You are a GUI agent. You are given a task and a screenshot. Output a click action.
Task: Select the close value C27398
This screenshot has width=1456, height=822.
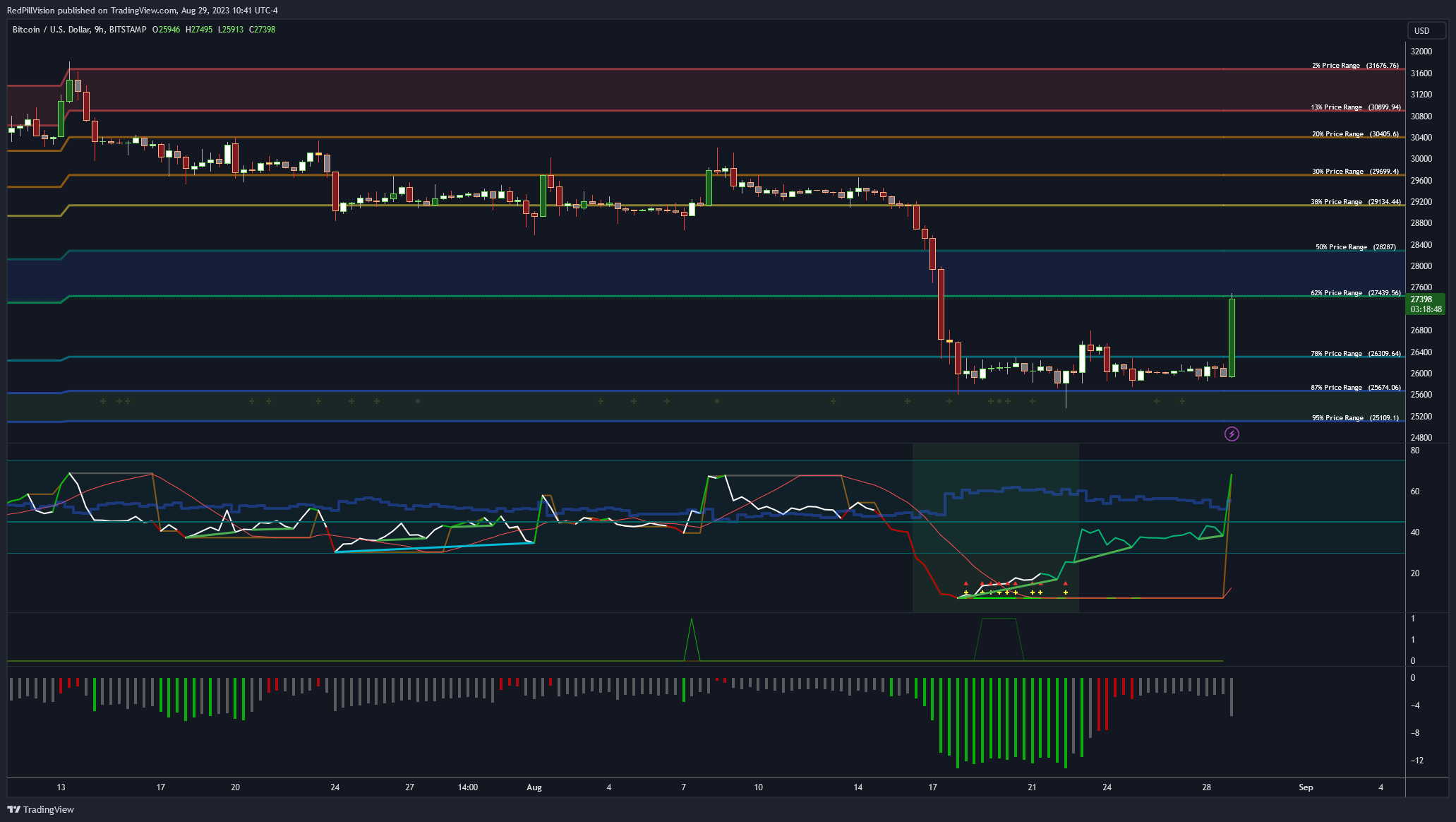[263, 30]
